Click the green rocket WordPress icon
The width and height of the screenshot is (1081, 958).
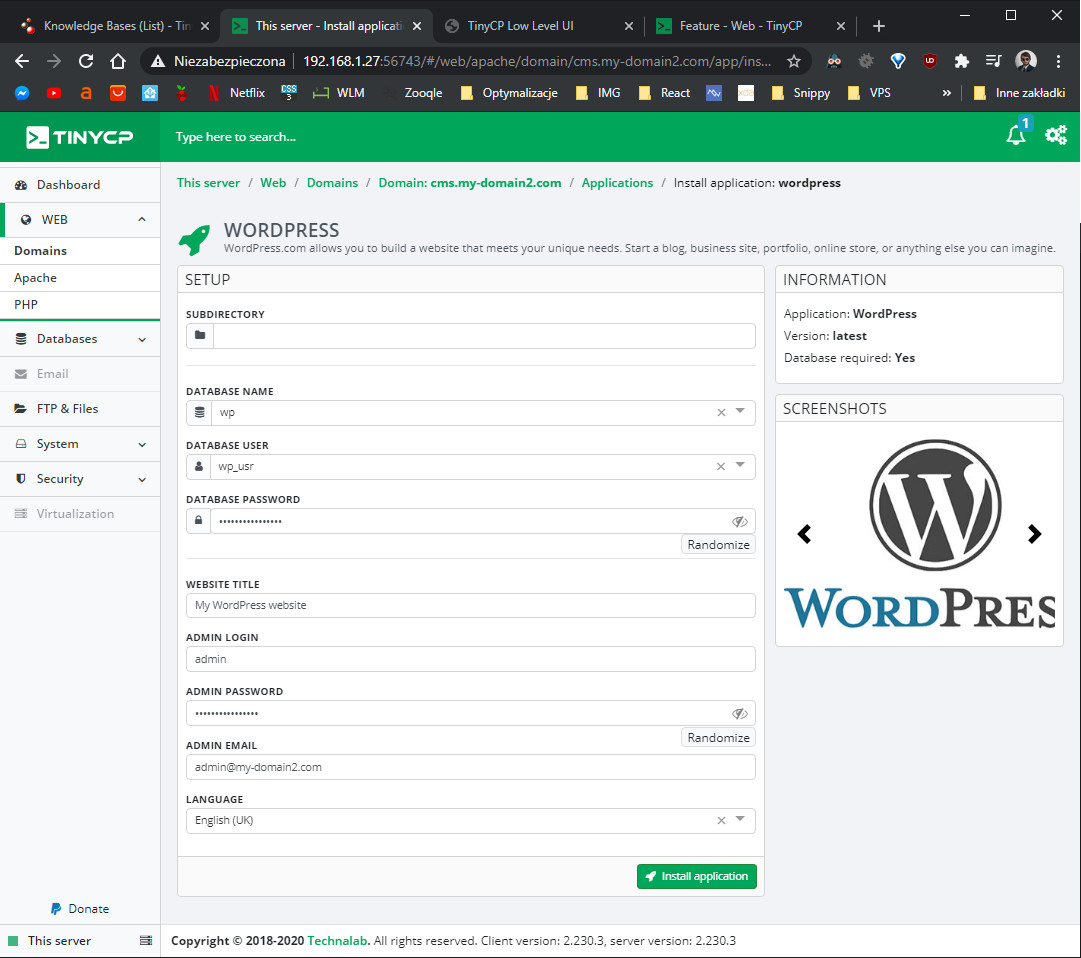pyautogui.click(x=194, y=239)
